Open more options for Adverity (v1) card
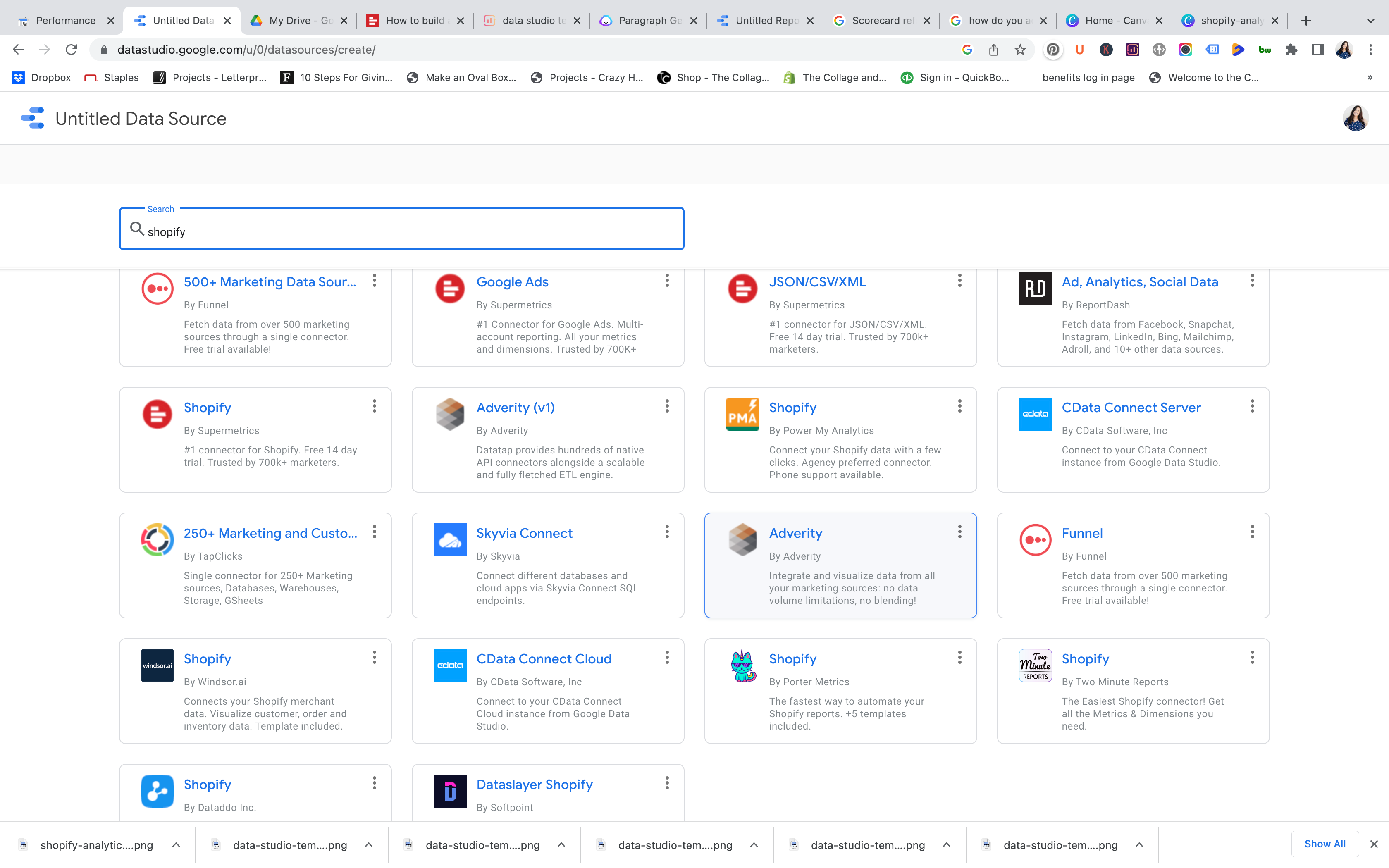This screenshot has width=1389, height=868. tap(667, 406)
